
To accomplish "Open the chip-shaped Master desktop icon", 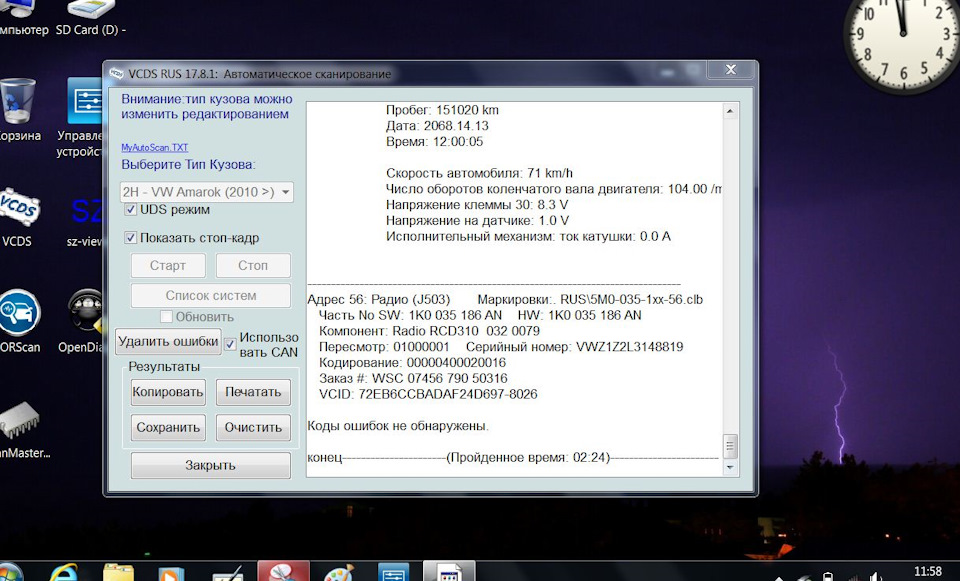I will point(20,421).
